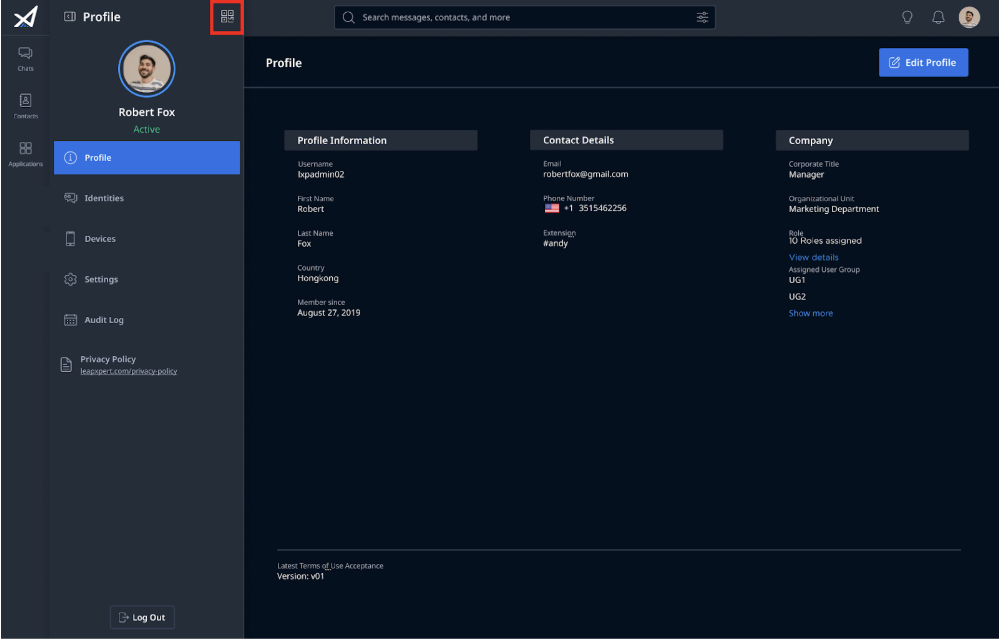
Task: Click the phone number 3515462256
Action: (x=603, y=209)
